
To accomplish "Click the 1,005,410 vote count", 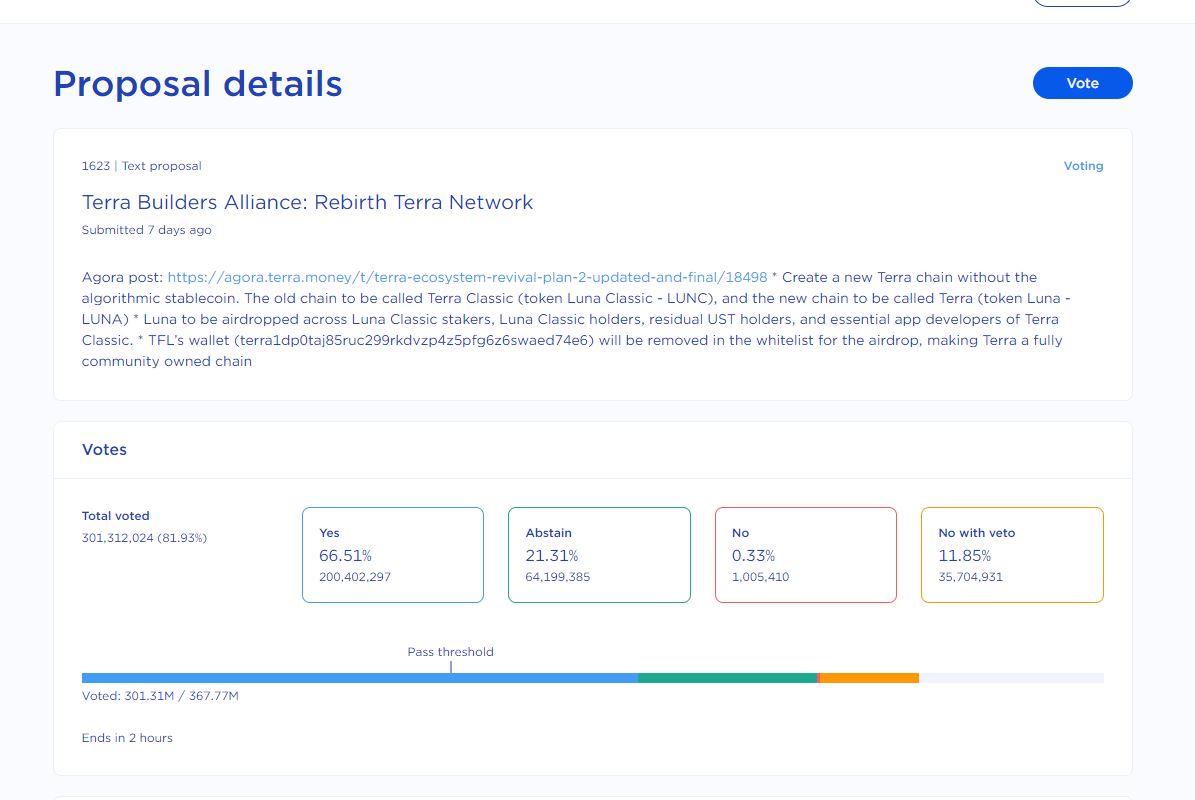I will pos(761,577).
